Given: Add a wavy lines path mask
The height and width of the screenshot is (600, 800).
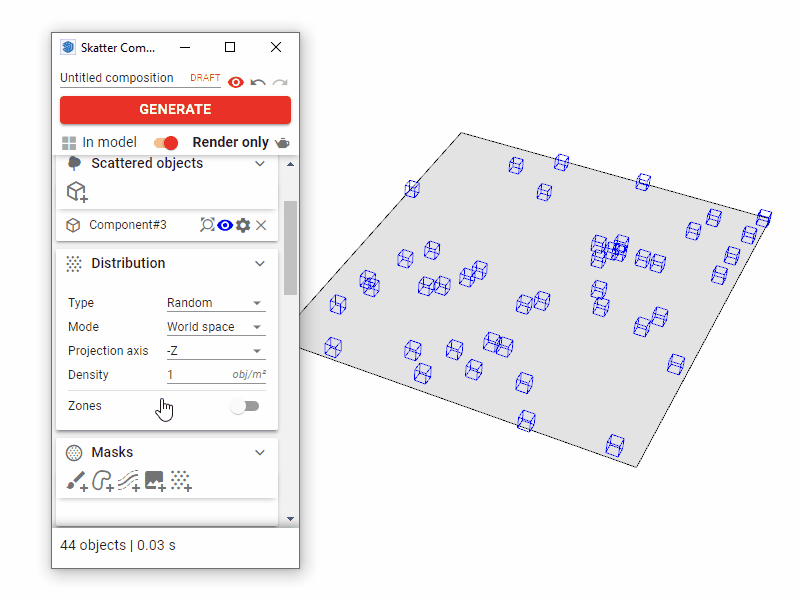Looking at the screenshot, I should (129, 482).
